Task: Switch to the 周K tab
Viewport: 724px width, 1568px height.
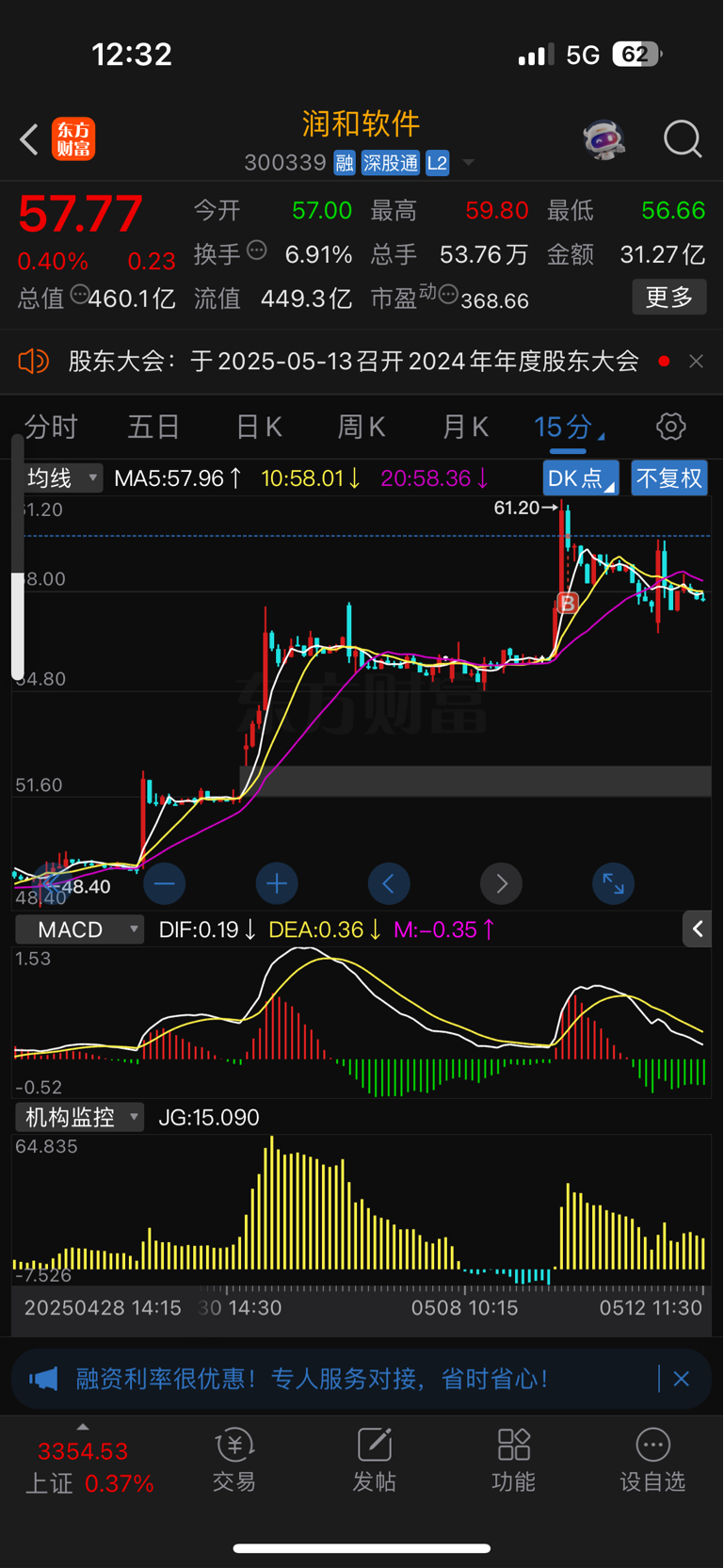Action: (x=362, y=428)
